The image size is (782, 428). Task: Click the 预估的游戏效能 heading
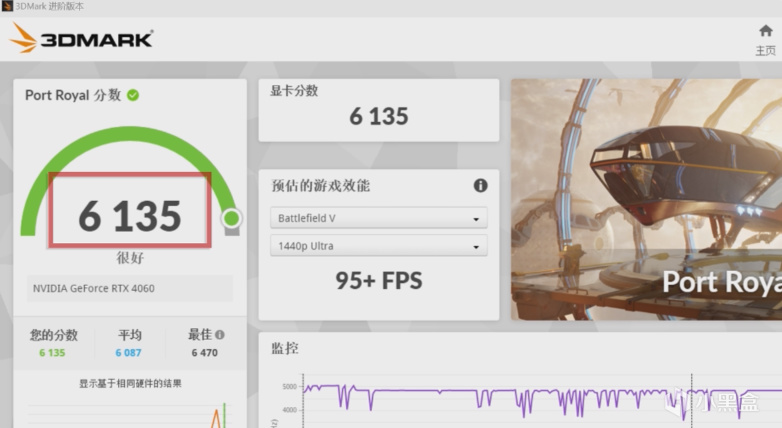tap(321, 186)
